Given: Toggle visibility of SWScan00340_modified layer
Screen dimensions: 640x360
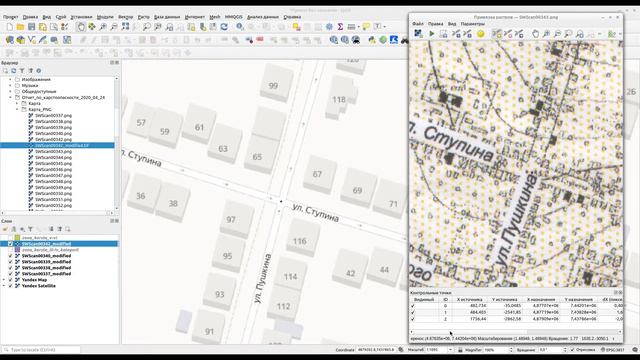Looking at the screenshot, I should click(11, 256).
